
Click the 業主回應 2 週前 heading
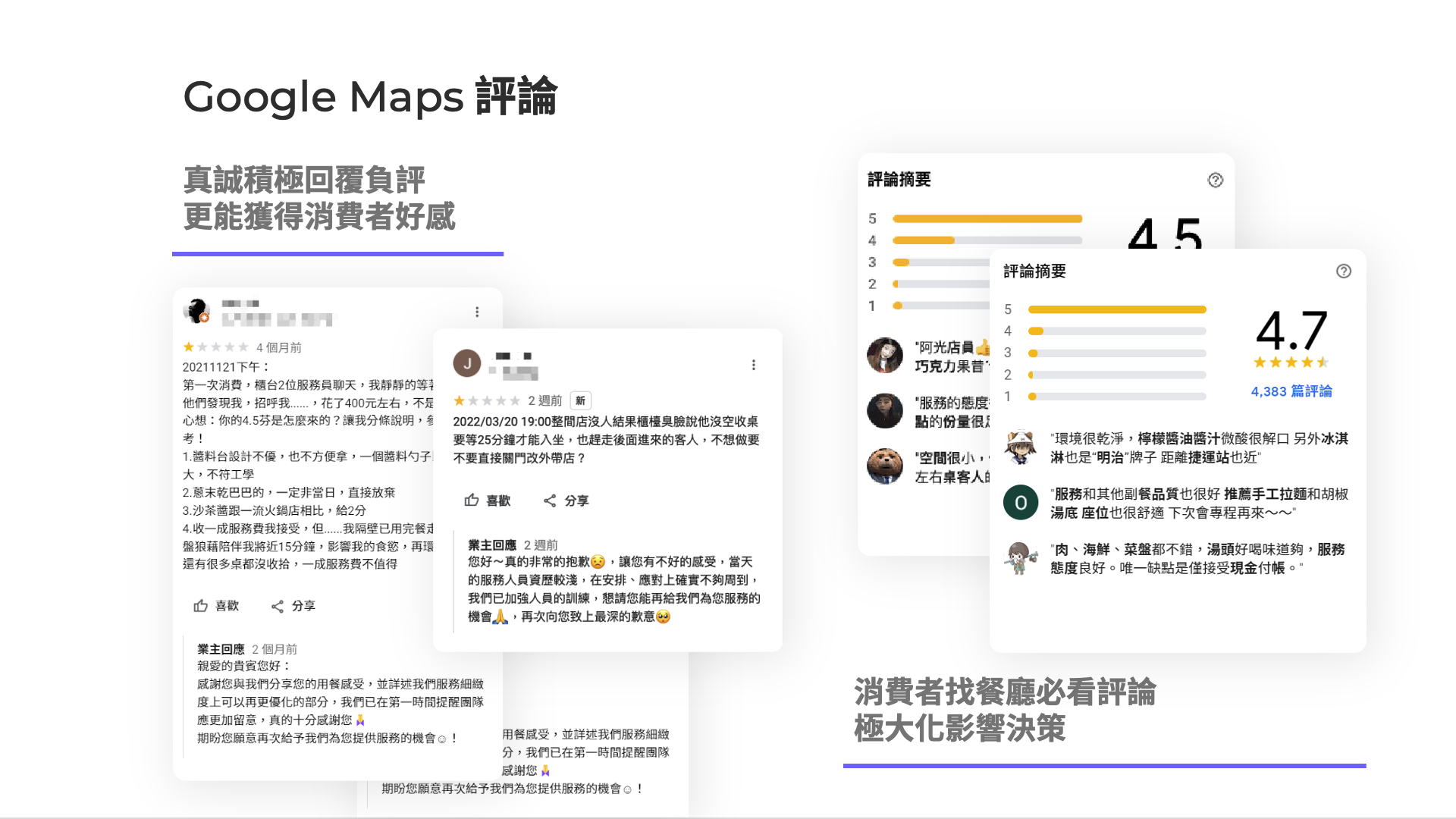pos(513,545)
